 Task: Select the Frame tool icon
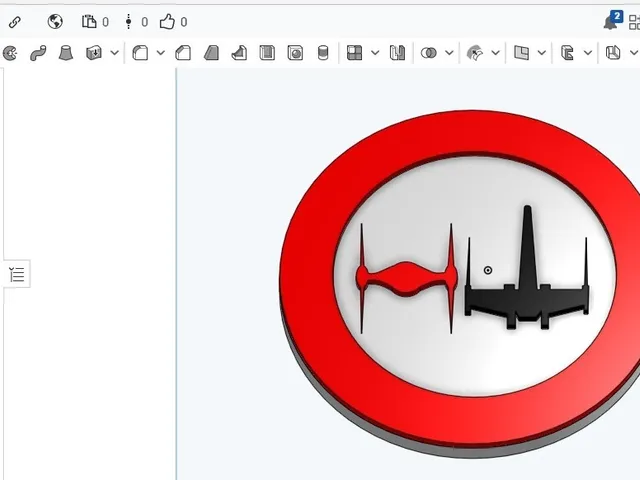tap(567, 53)
